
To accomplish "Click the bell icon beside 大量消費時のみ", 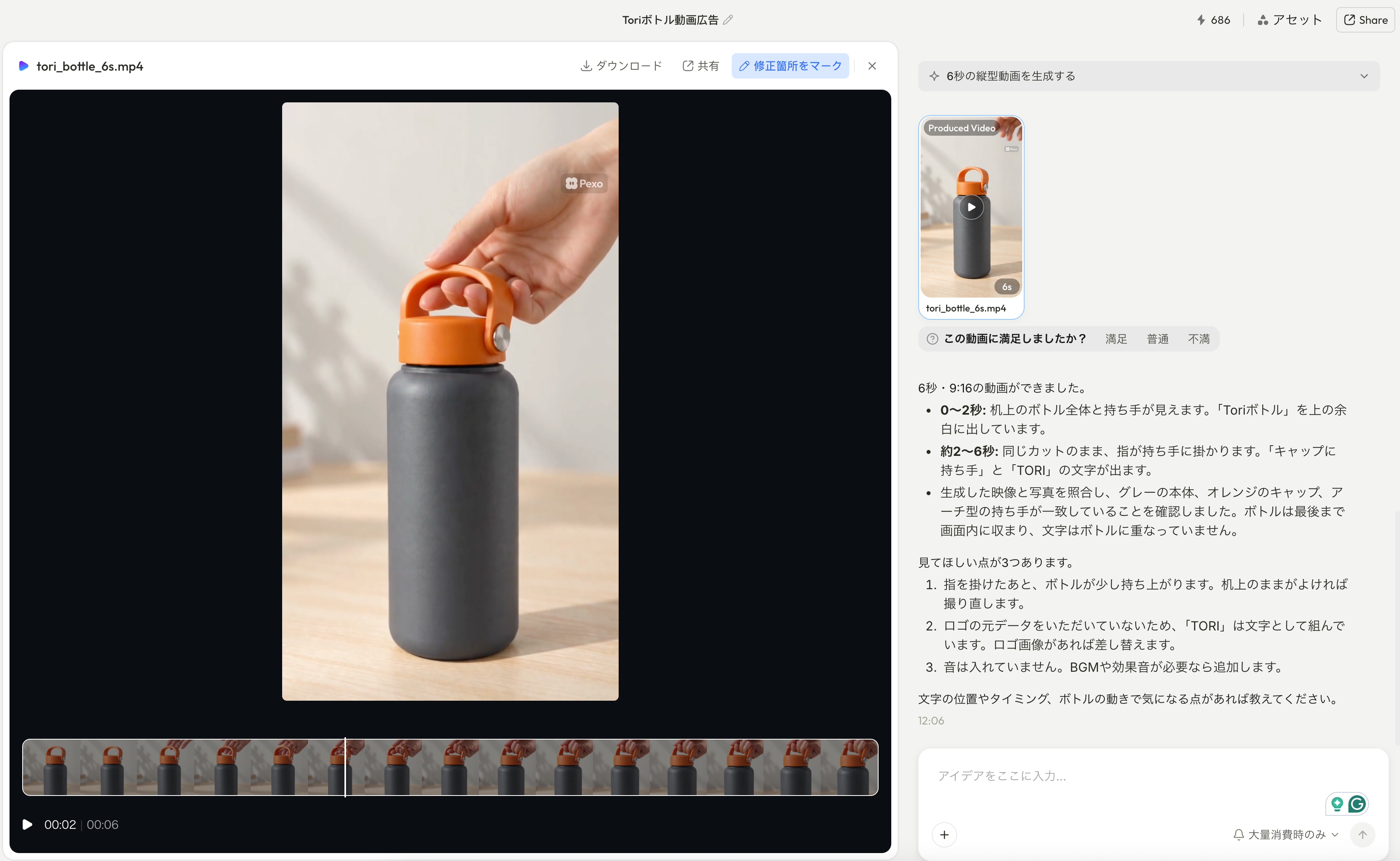I will 1238,835.
